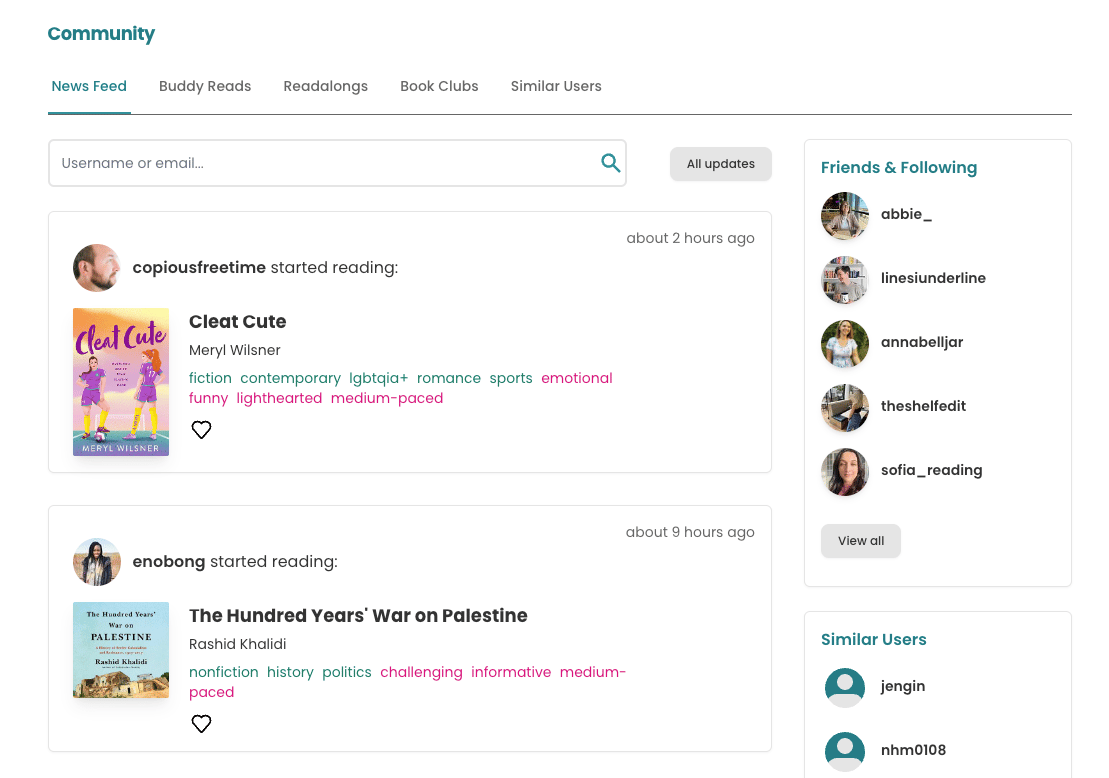Click the emotional mood tag

pos(577,378)
